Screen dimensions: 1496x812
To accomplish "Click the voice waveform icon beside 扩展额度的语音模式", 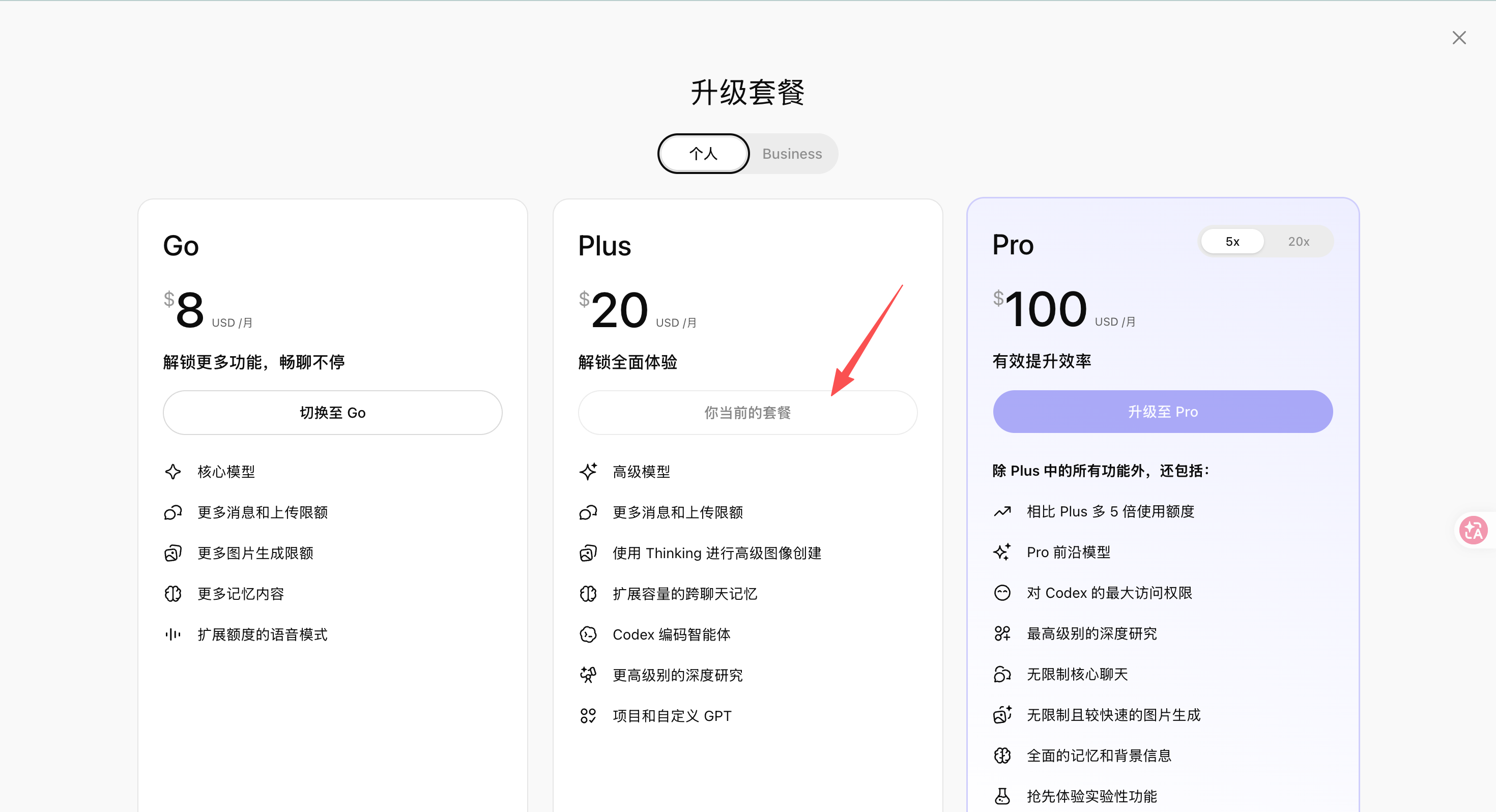I will coord(172,634).
